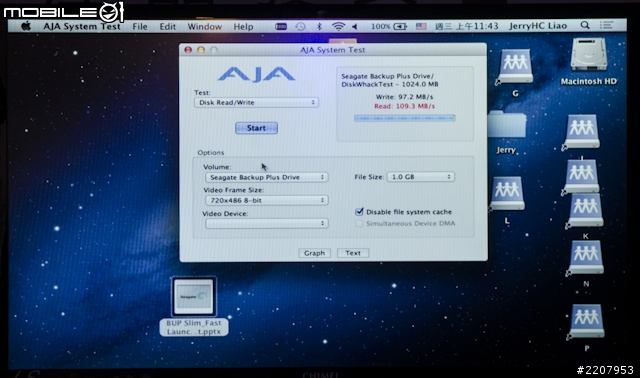
Task: Click the keyboard-like menu bar icon left of Time Machine
Action: (x=281, y=27)
